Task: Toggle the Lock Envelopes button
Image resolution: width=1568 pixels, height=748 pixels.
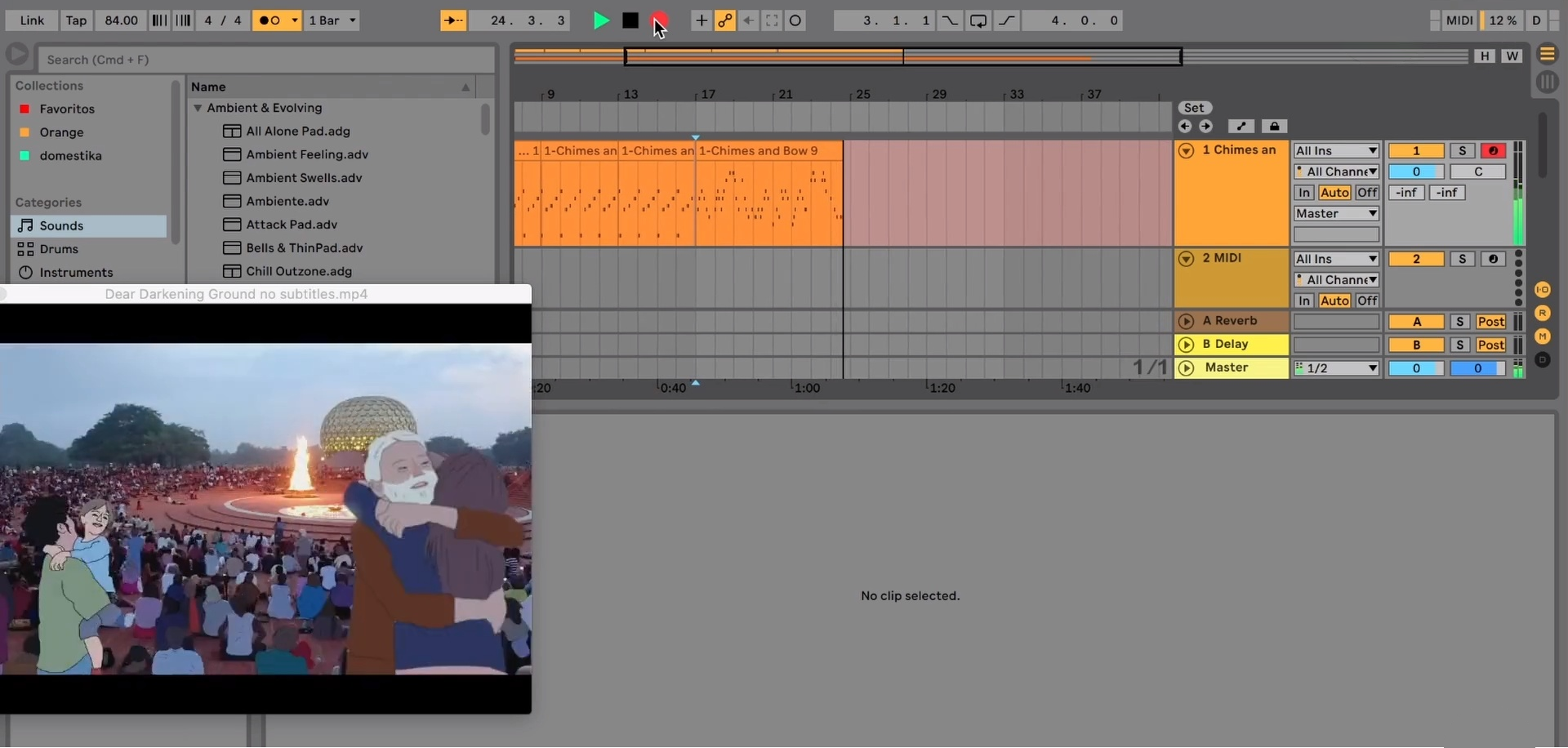Action: [1274, 127]
